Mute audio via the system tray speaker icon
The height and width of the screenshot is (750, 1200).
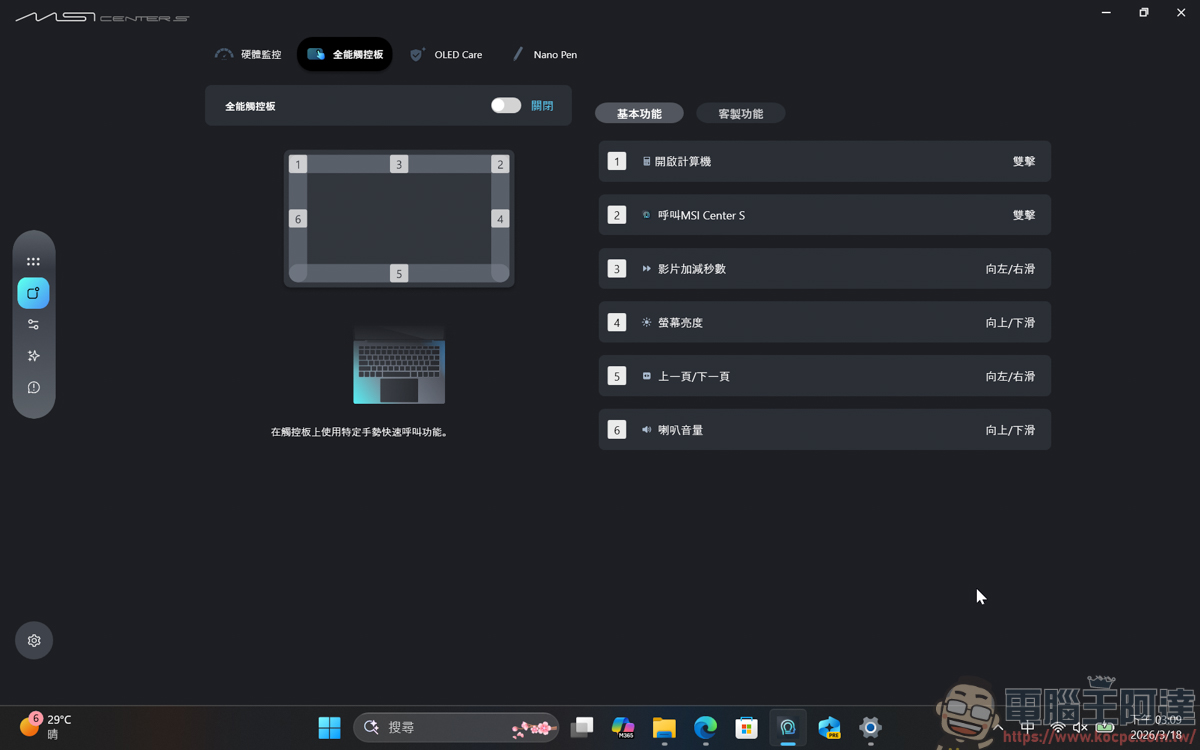coord(1079,728)
